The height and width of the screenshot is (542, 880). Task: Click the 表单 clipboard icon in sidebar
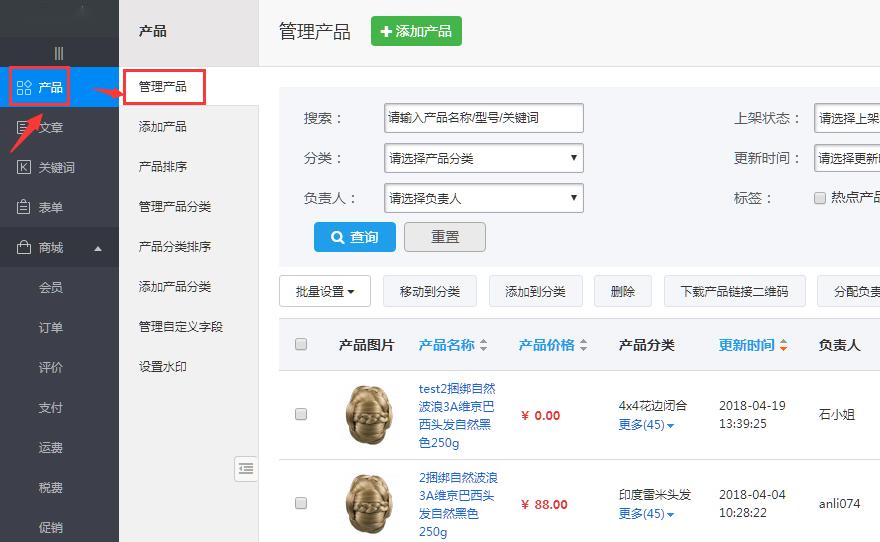tap(24, 208)
